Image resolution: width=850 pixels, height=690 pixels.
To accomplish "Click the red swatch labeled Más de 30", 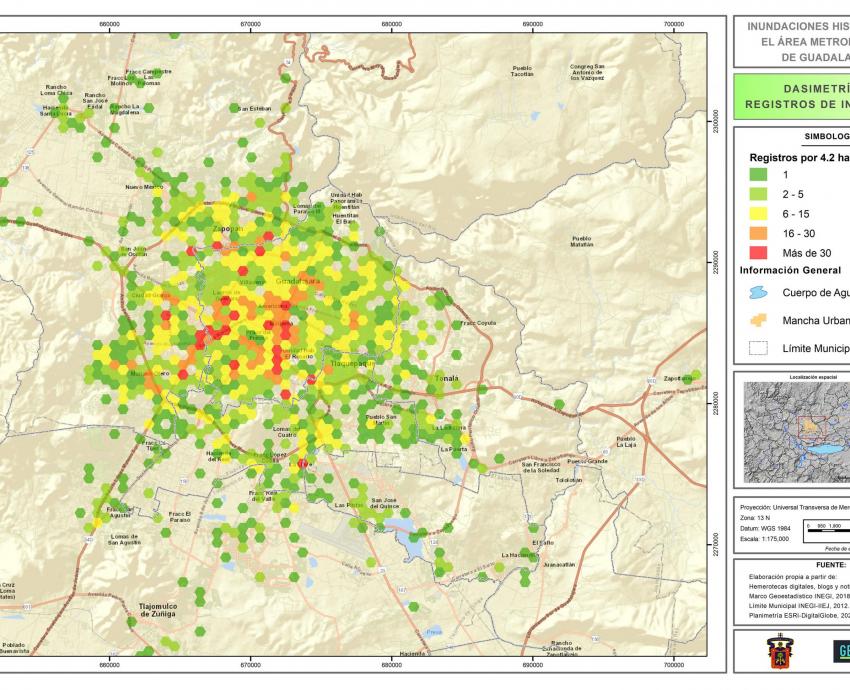I will [x=758, y=253].
